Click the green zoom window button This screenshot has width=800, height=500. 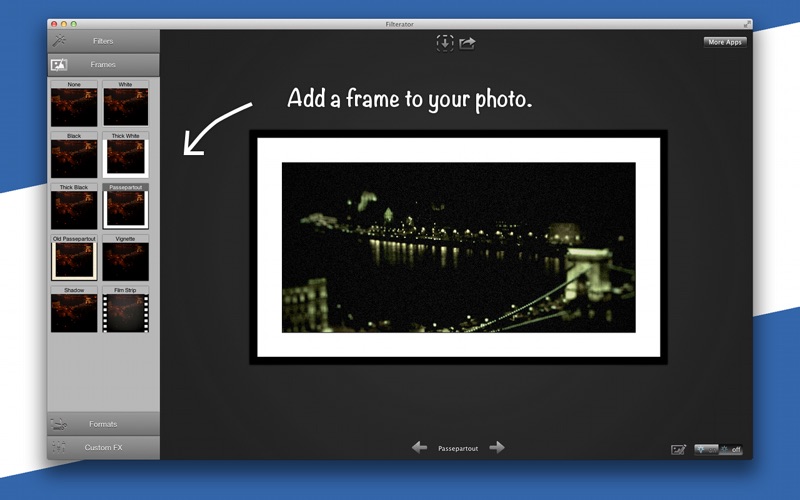pos(74,24)
